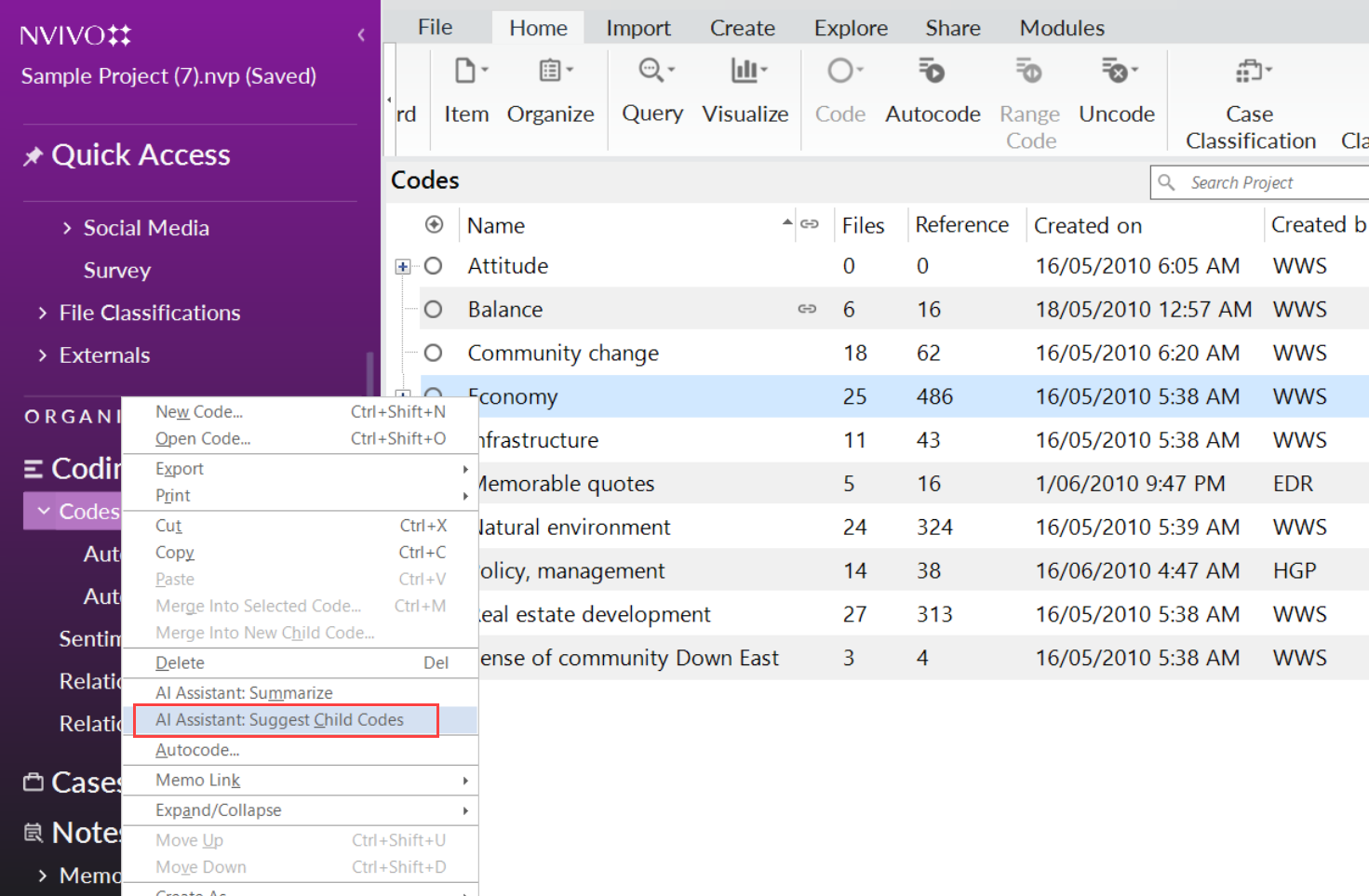Viewport: 1369px width, 896px height.
Task: Collapse the Codes section chevron
Action: coord(44,511)
